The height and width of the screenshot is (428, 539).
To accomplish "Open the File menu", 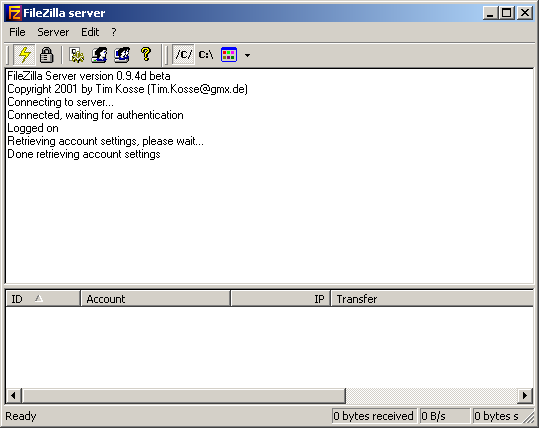I will [x=17, y=32].
